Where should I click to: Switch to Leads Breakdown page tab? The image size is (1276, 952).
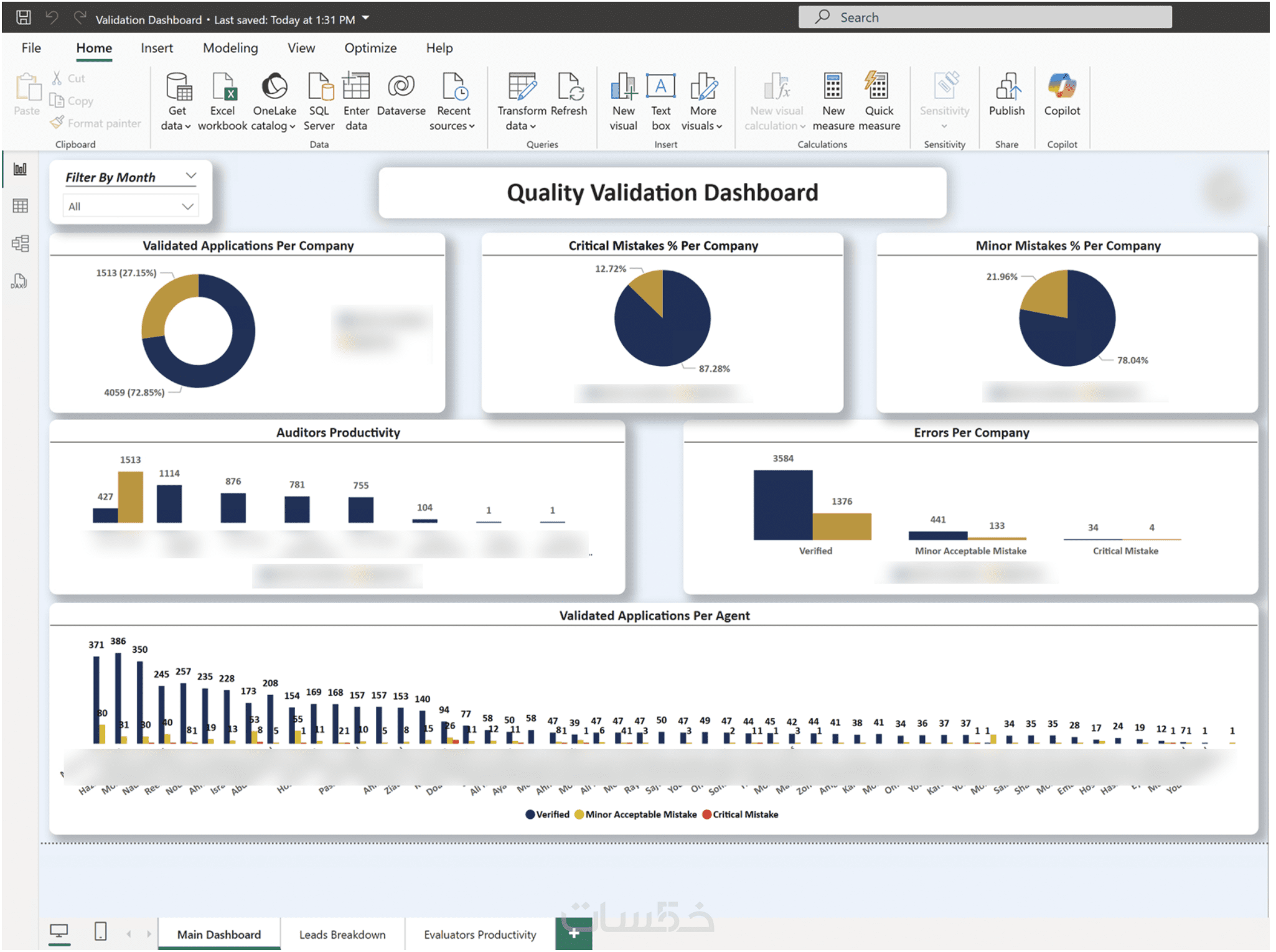pyautogui.click(x=342, y=935)
